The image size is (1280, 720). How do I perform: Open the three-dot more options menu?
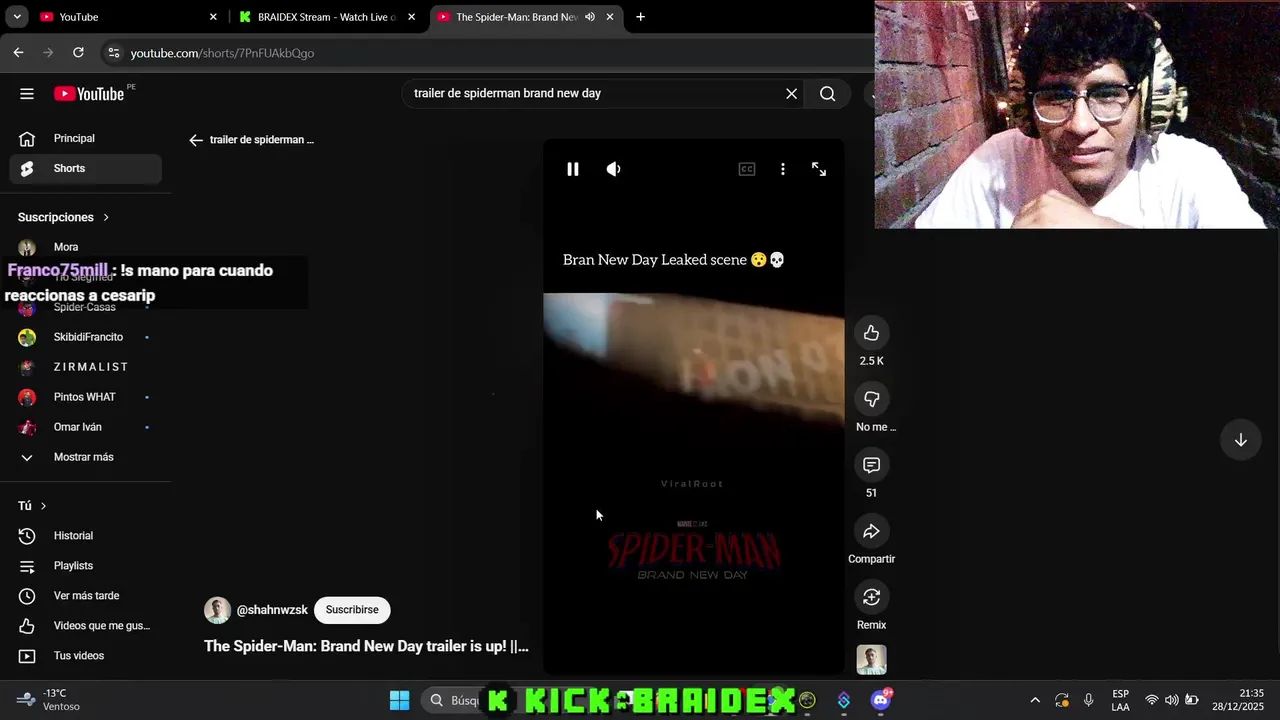tap(783, 169)
